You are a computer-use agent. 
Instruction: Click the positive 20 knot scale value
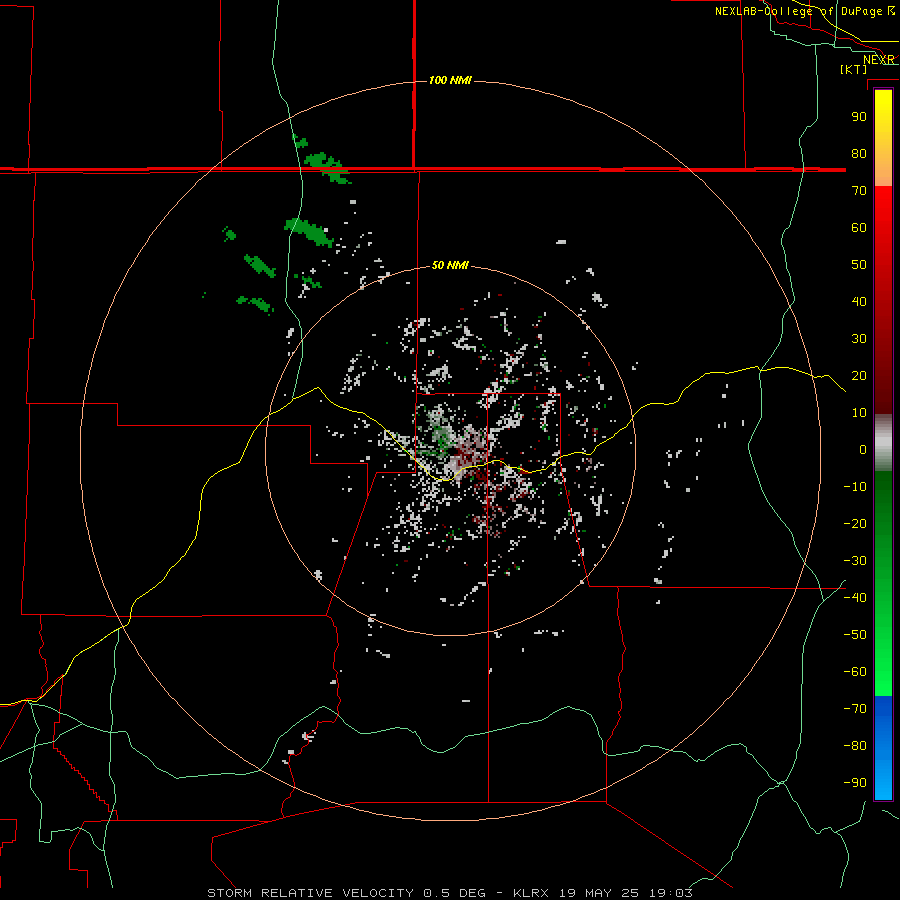pos(859,375)
